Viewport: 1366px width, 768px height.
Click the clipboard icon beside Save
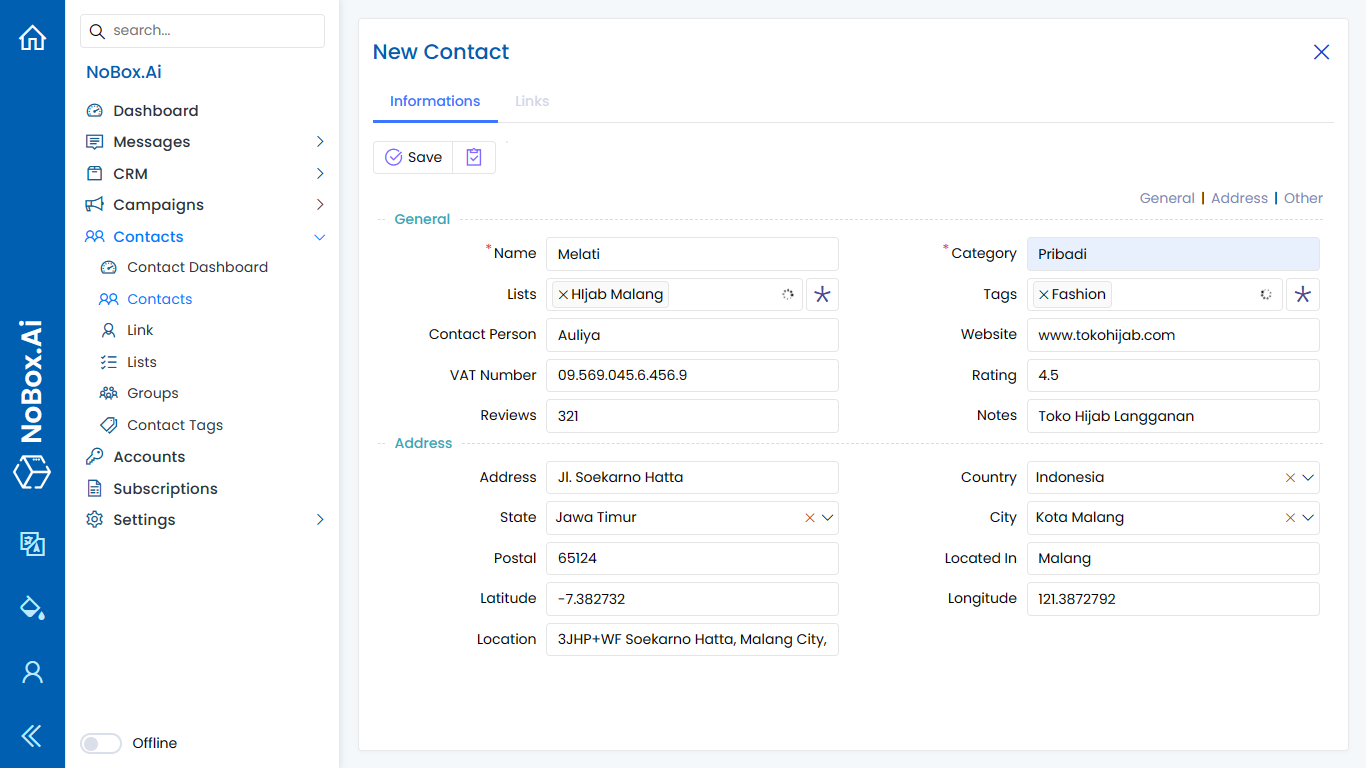click(x=474, y=157)
